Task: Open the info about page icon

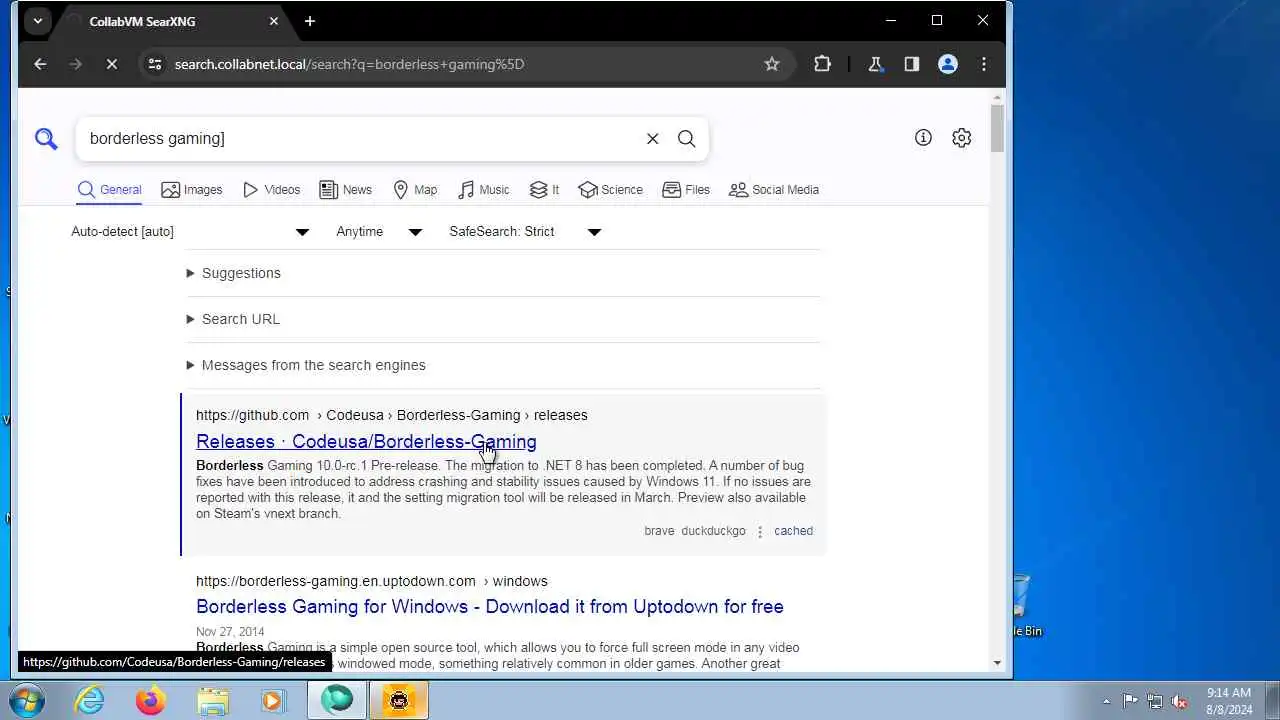Action: tap(923, 138)
